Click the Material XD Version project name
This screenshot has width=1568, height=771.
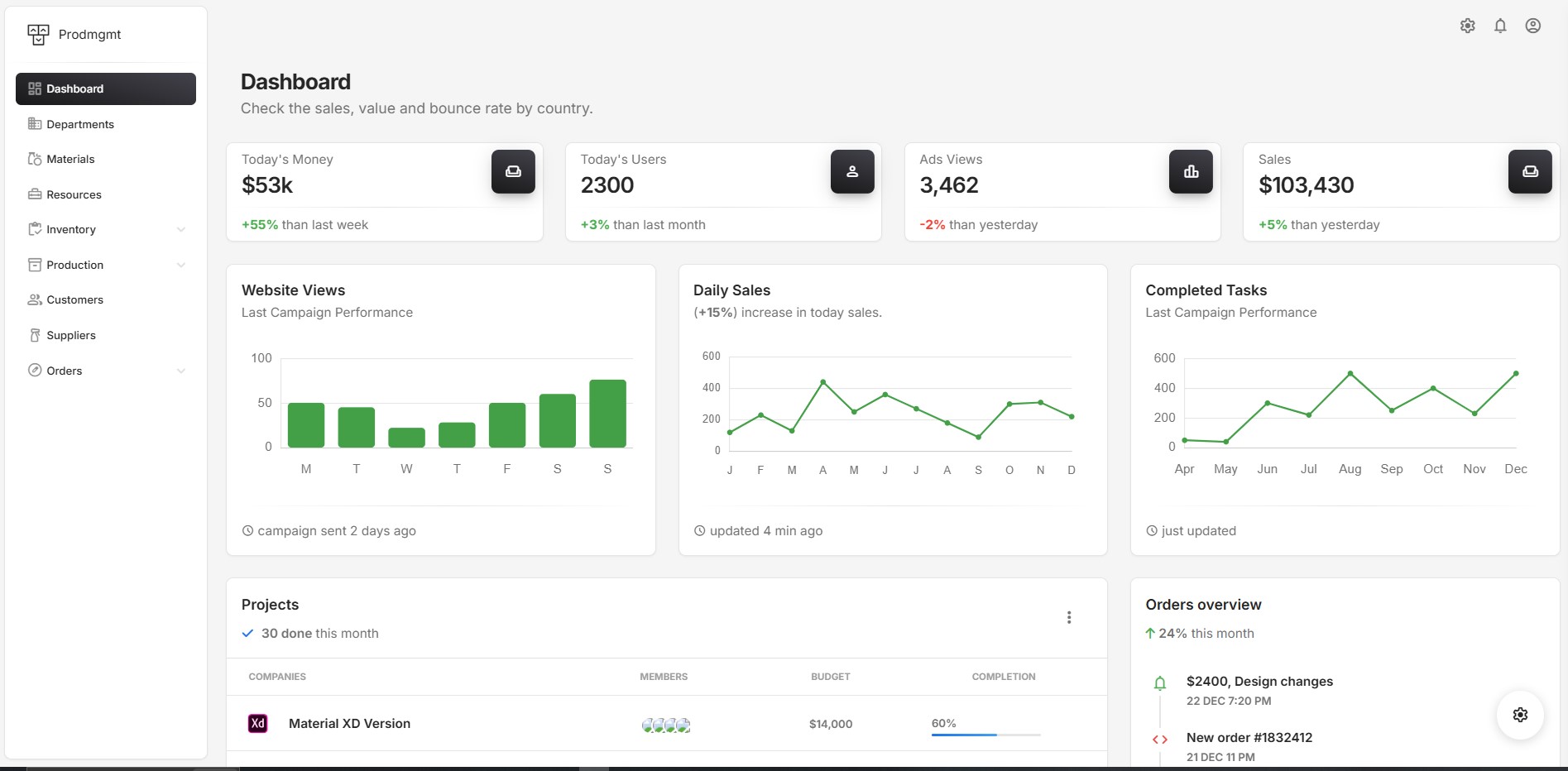click(349, 724)
